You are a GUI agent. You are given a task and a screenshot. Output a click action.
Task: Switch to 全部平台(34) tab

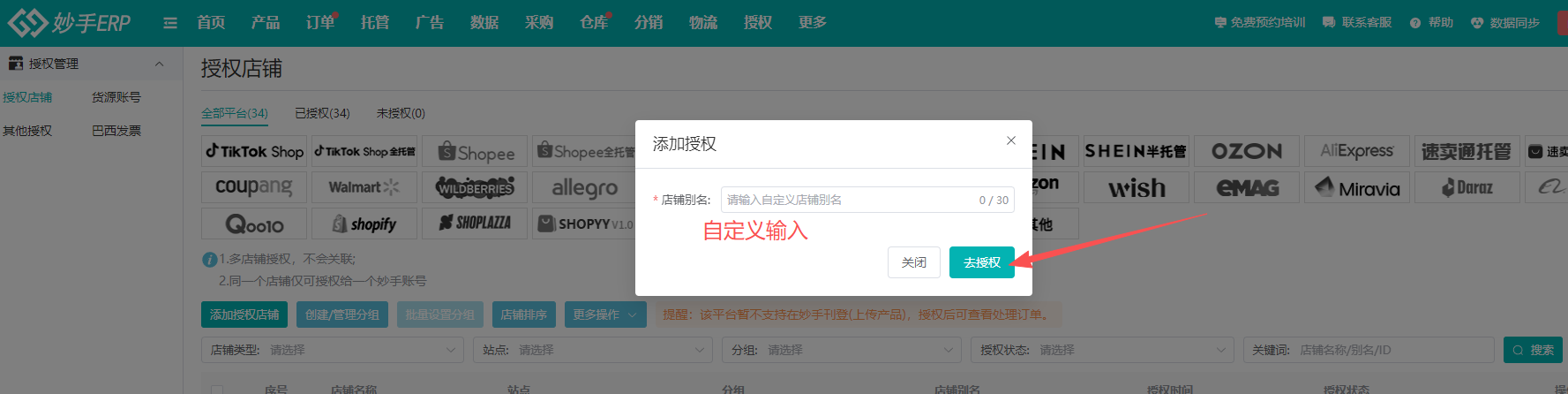pyautogui.click(x=235, y=113)
